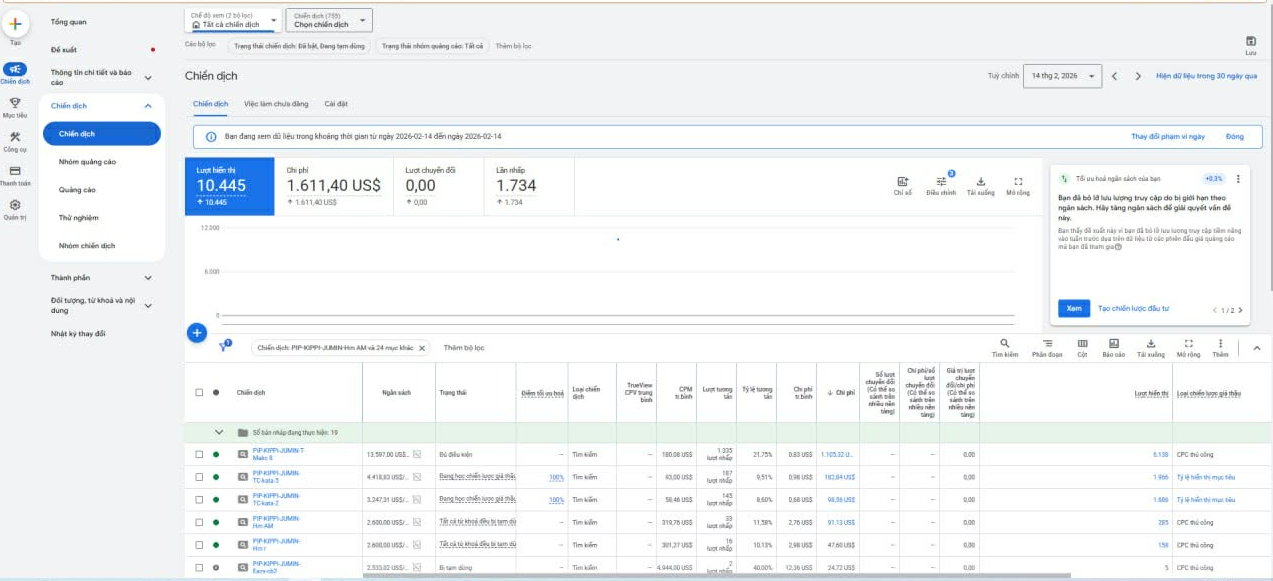Open the 14 thg 2, 2026 date dropdown
1273x581 pixels.
tap(1062, 76)
